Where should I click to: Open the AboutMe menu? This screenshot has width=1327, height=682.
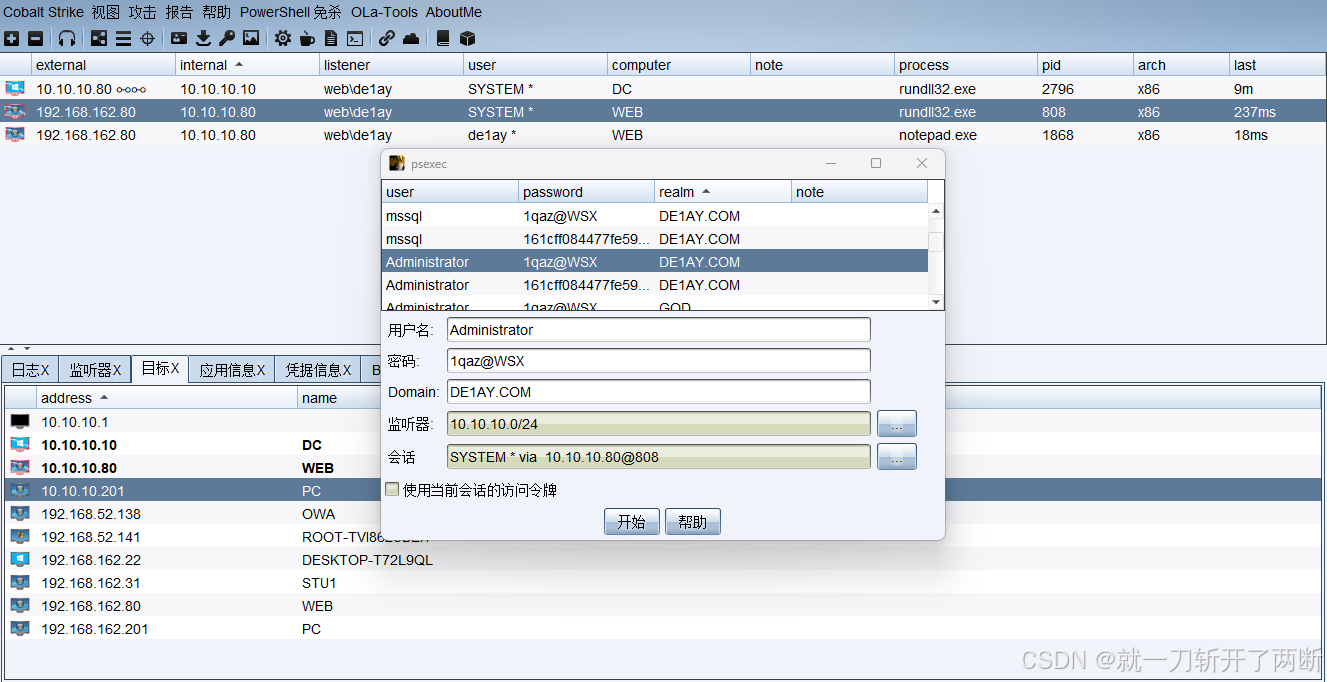[x=454, y=12]
